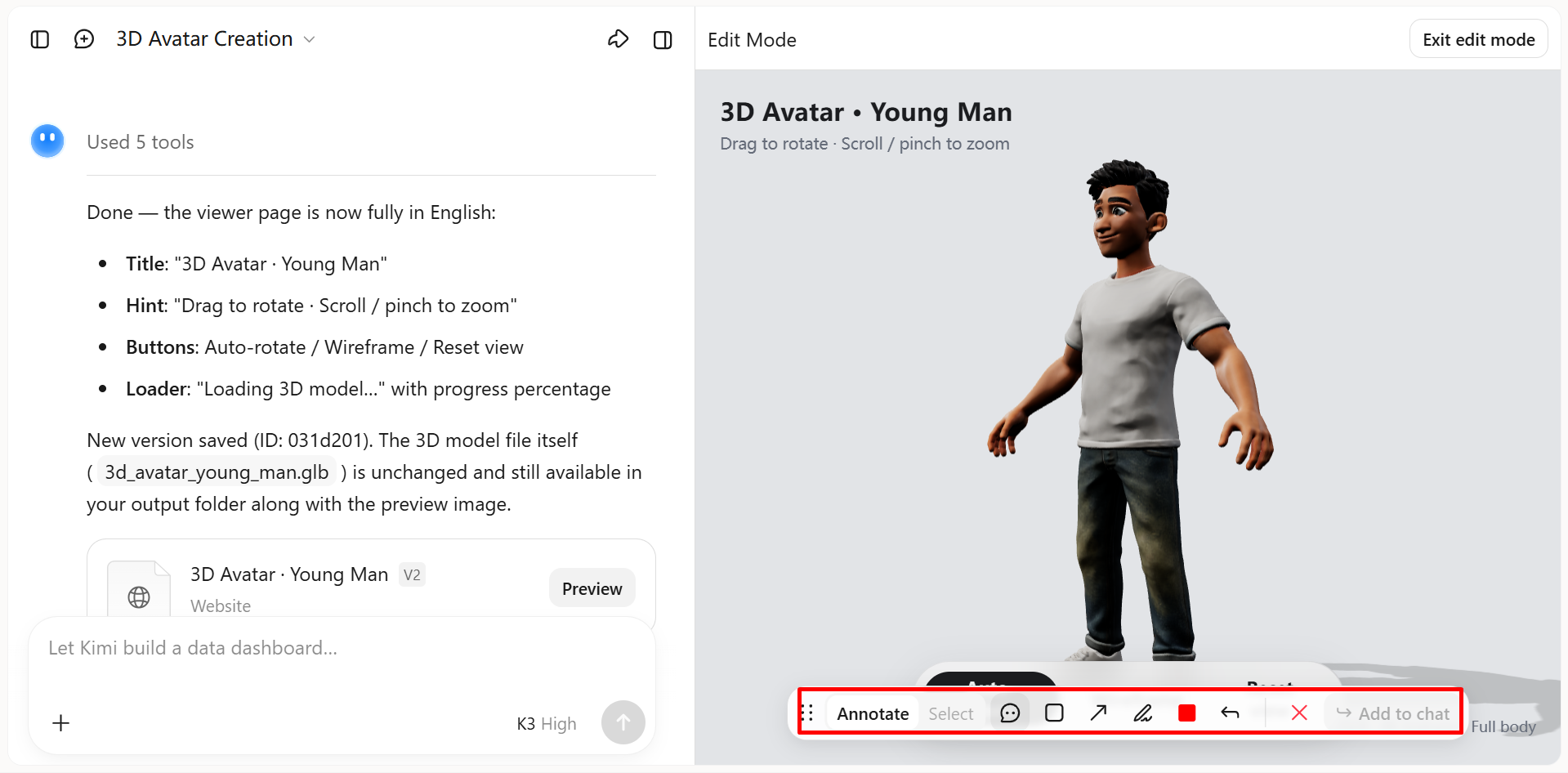Toggle the left sidebar panel icon
The image size is (1568, 773).
click(x=40, y=39)
